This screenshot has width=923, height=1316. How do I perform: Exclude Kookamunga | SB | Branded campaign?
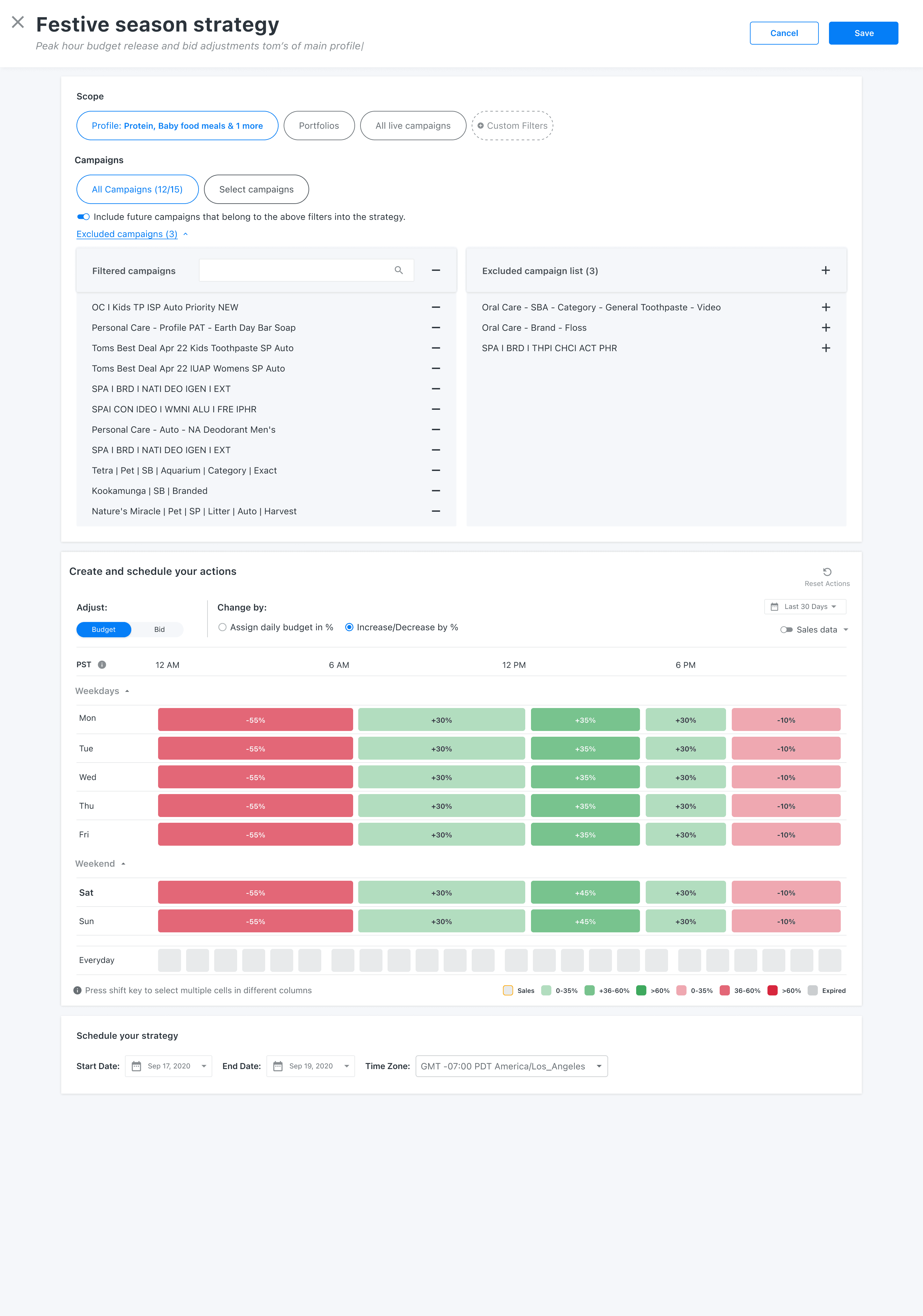pos(436,491)
